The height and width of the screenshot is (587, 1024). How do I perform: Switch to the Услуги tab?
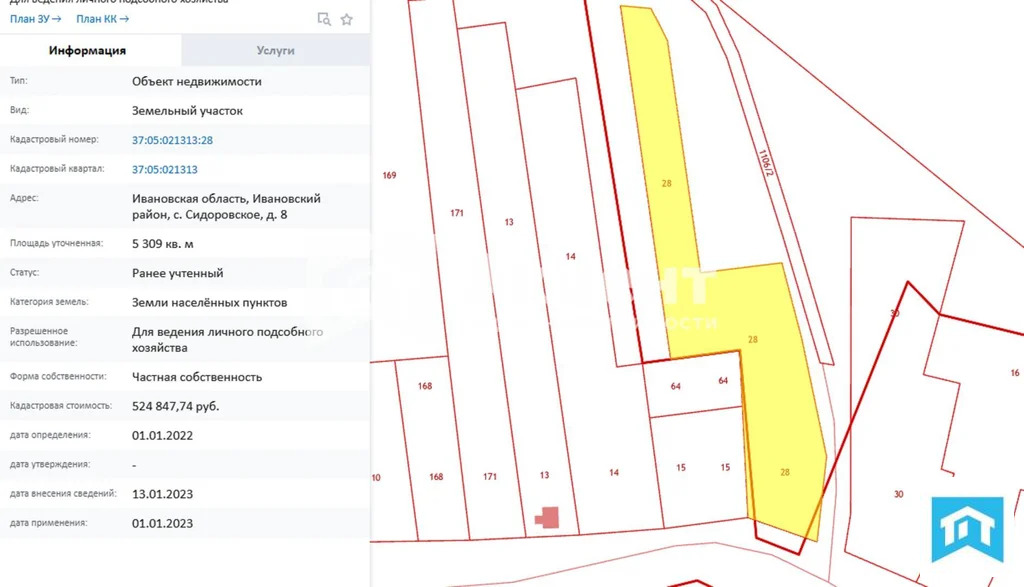275,48
